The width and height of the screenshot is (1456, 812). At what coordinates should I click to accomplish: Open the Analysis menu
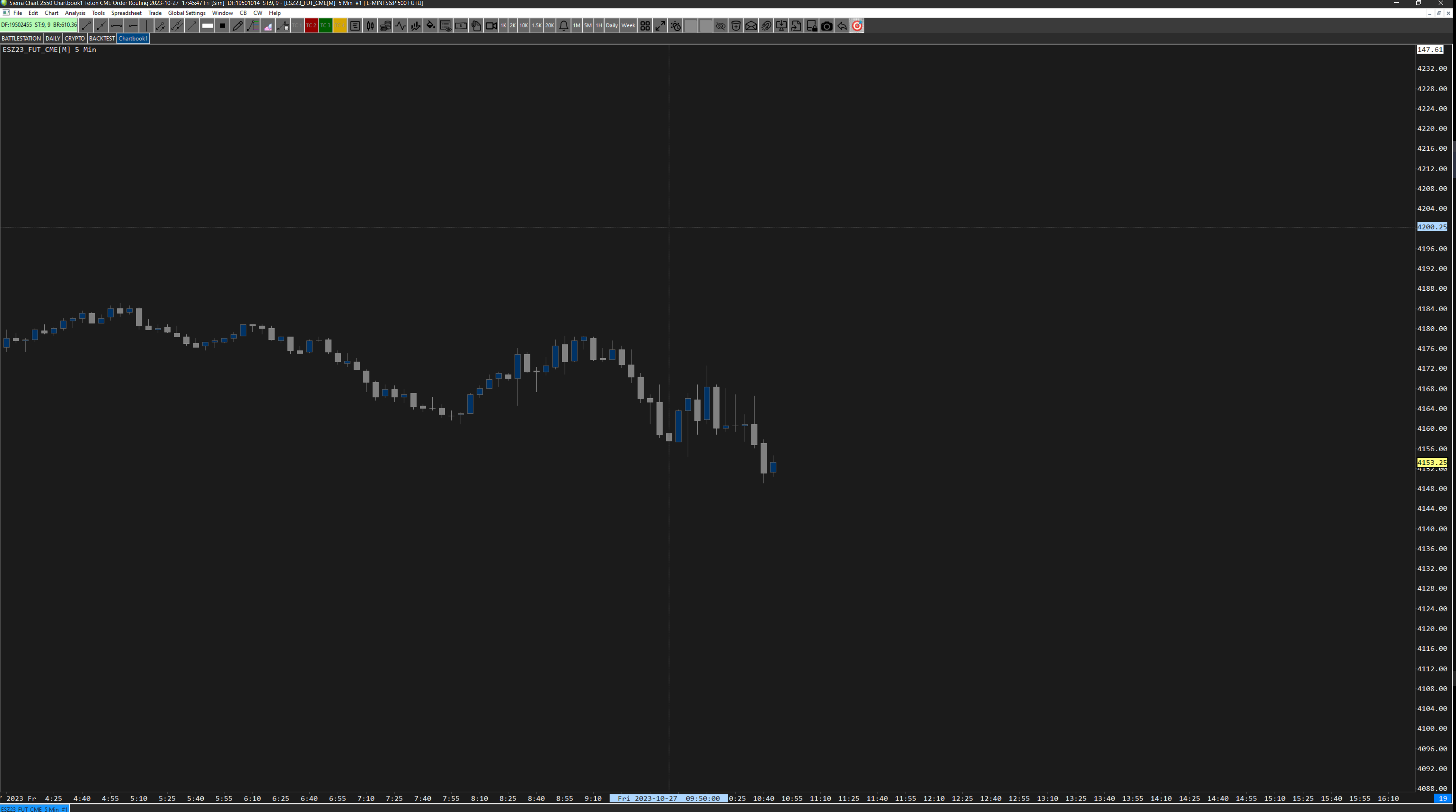pyautogui.click(x=75, y=13)
